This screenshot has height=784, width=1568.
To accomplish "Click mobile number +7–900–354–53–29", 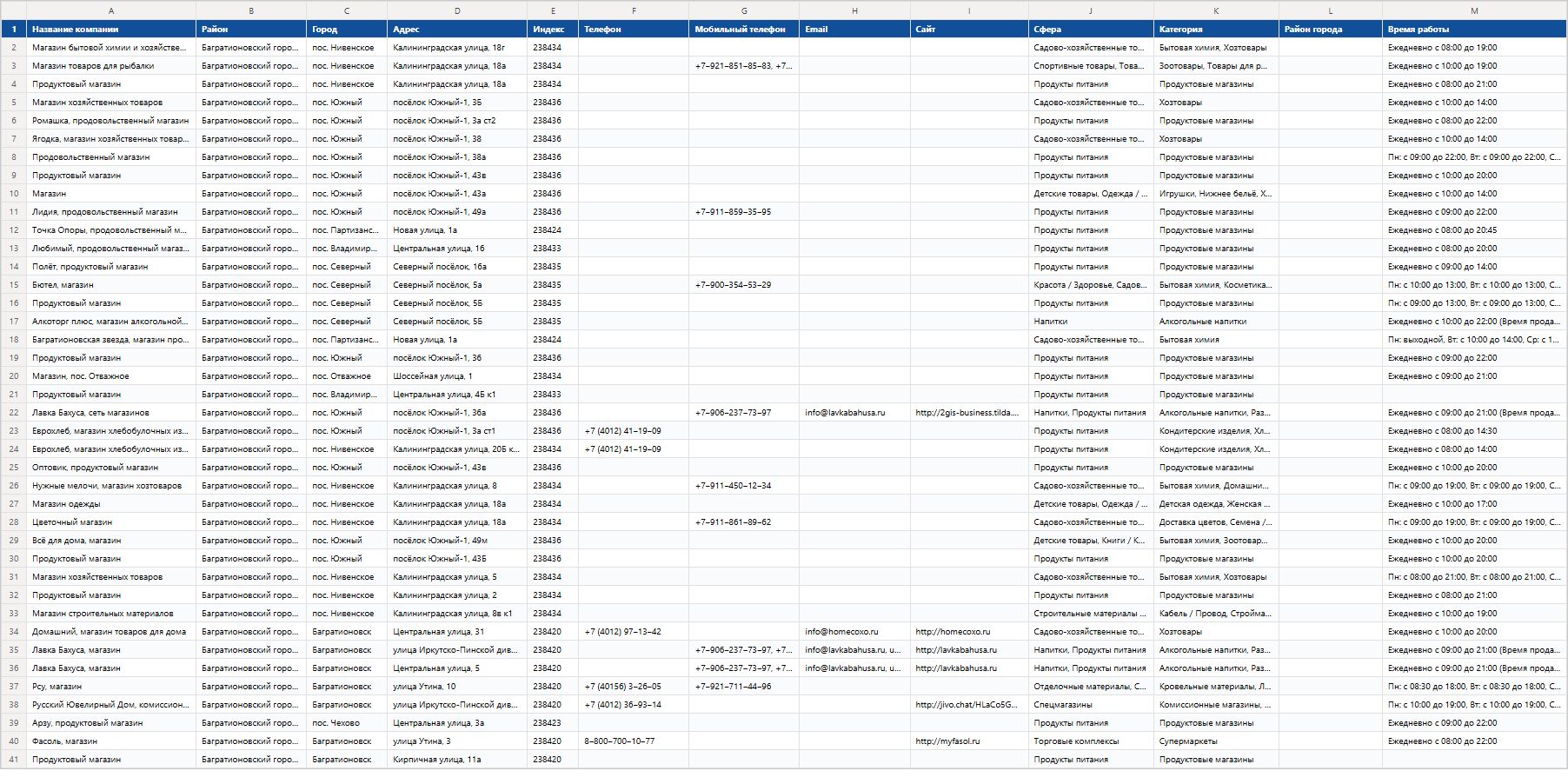I will pos(744,285).
